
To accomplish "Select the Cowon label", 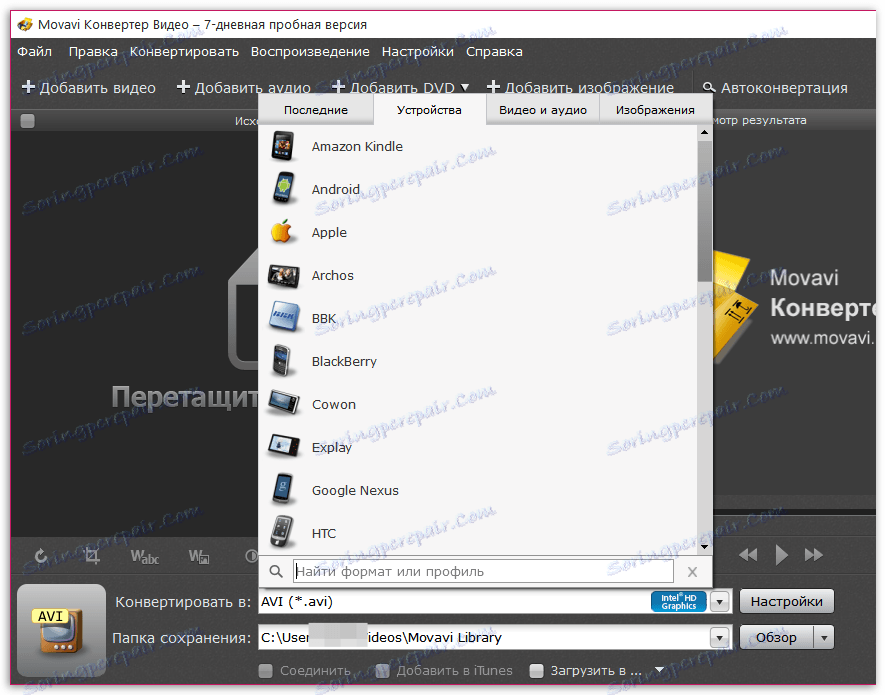I will click(x=334, y=405).
